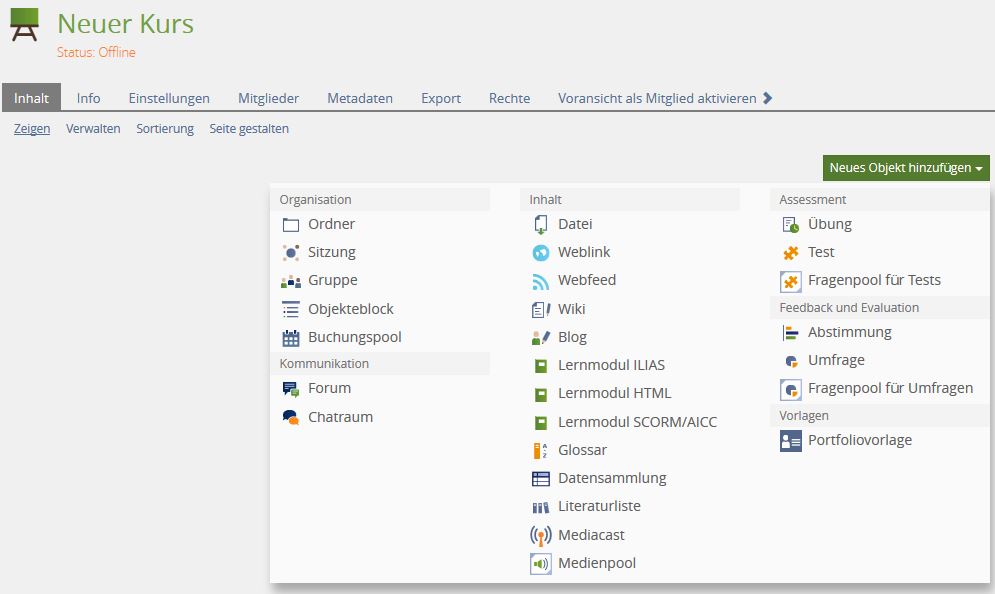Select the Sitzung session icon
This screenshot has width=995, height=594.
click(291, 253)
